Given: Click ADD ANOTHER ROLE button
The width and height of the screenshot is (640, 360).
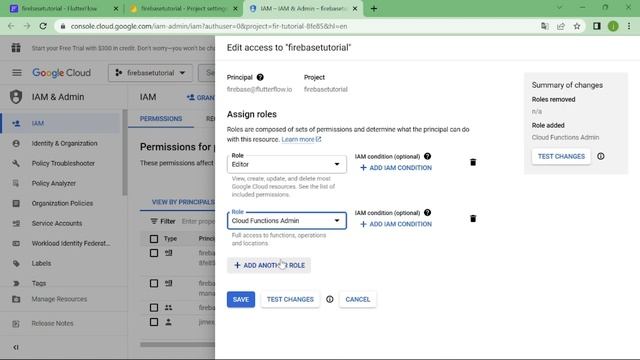Looking at the screenshot, I should (269, 265).
